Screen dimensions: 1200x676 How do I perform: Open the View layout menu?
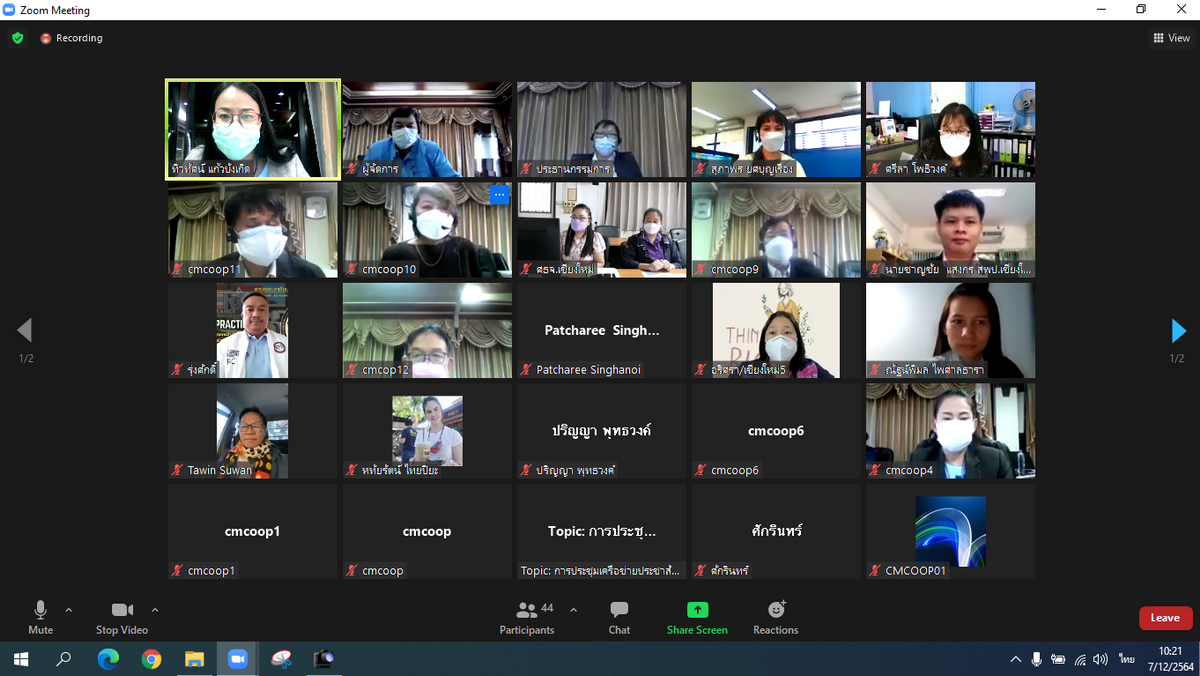tap(1171, 38)
